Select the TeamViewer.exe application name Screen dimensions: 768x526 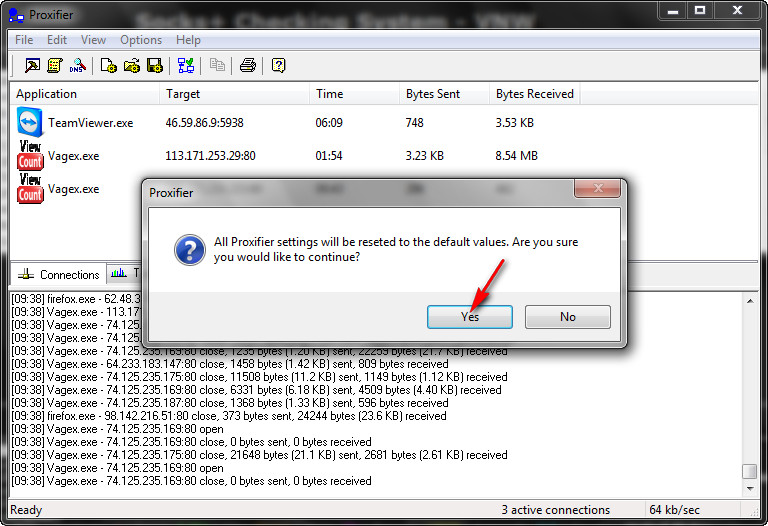pyautogui.click(x=91, y=122)
